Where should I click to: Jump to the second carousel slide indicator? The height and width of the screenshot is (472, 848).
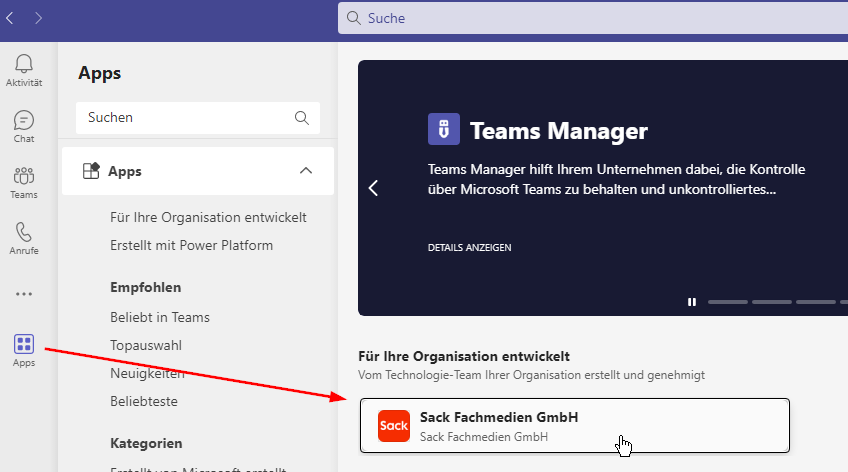tap(771, 302)
